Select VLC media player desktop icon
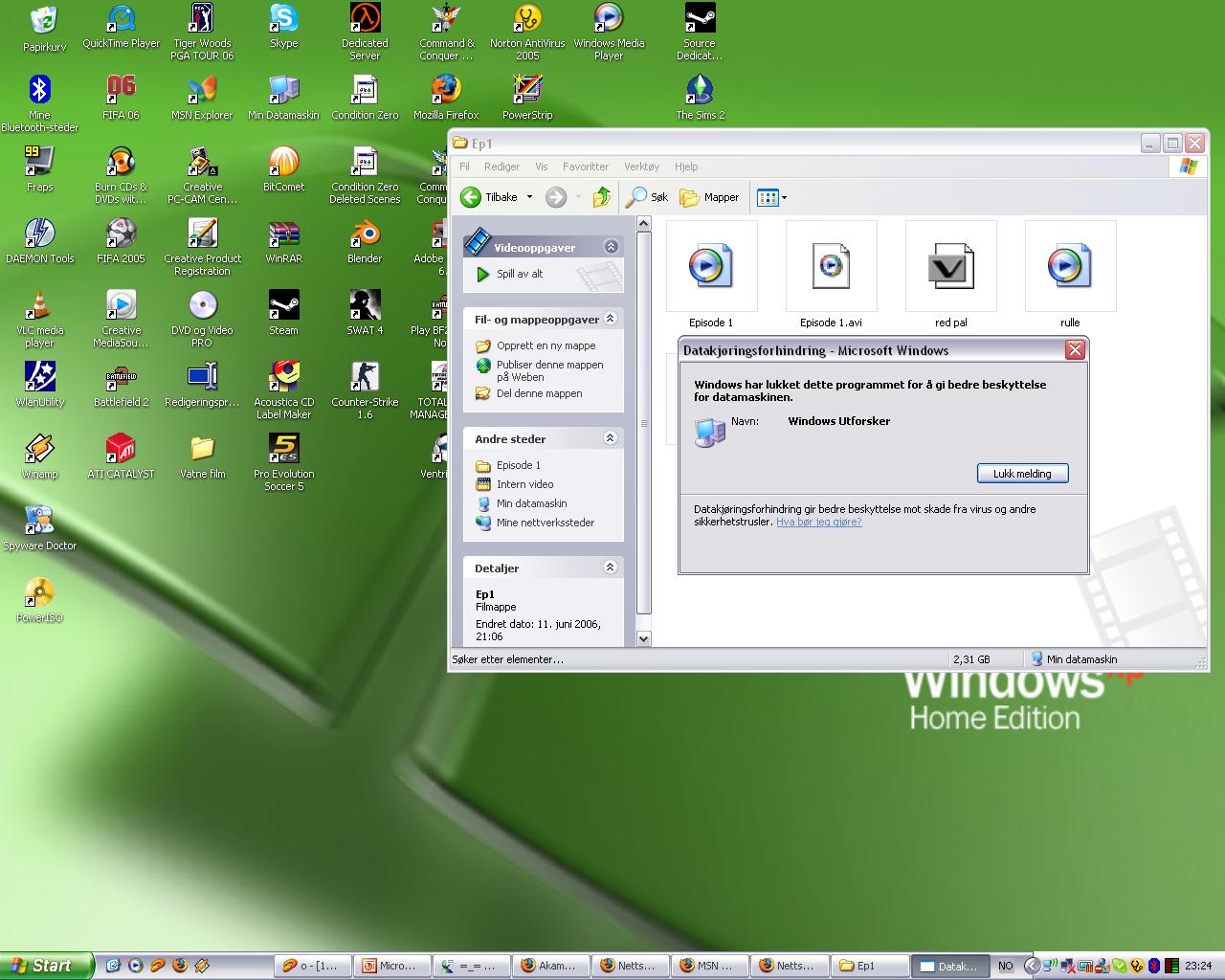The width and height of the screenshot is (1225, 980). coord(40,319)
